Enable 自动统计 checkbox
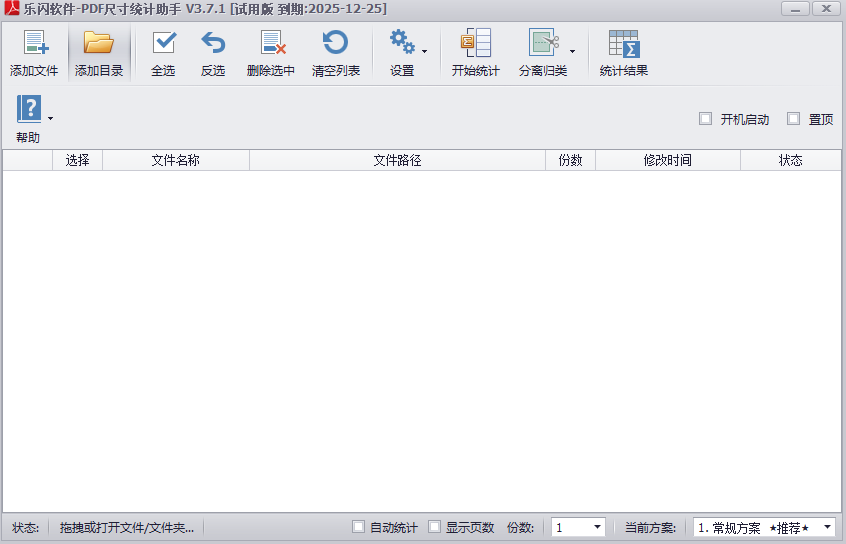846x544 pixels. pos(358,527)
